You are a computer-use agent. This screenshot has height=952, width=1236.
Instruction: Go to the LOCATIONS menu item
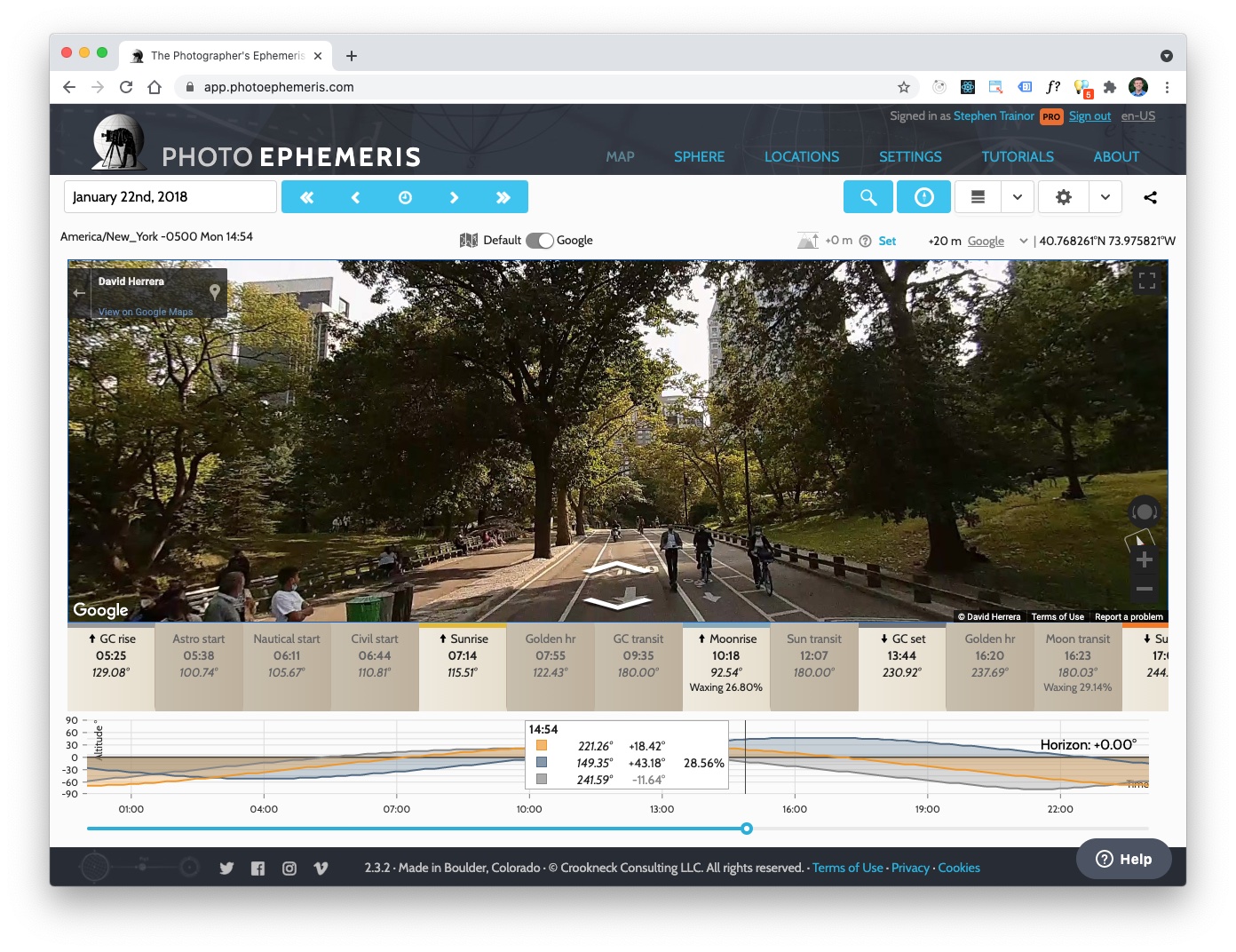coord(802,156)
